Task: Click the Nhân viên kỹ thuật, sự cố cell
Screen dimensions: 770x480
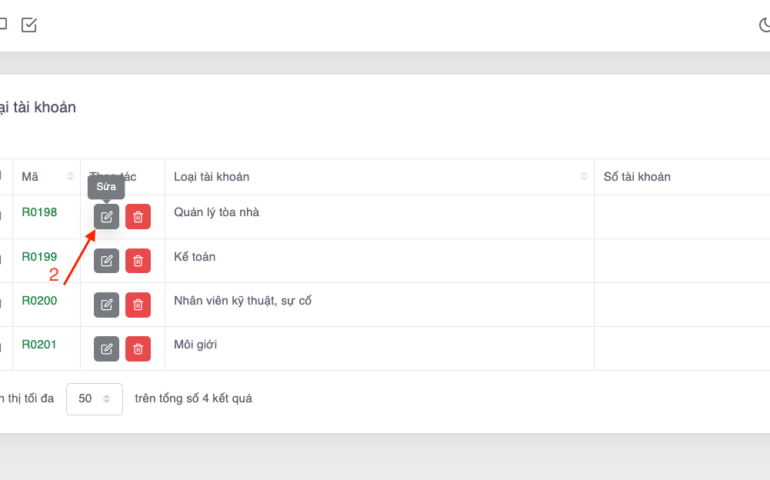Action: [242, 301]
